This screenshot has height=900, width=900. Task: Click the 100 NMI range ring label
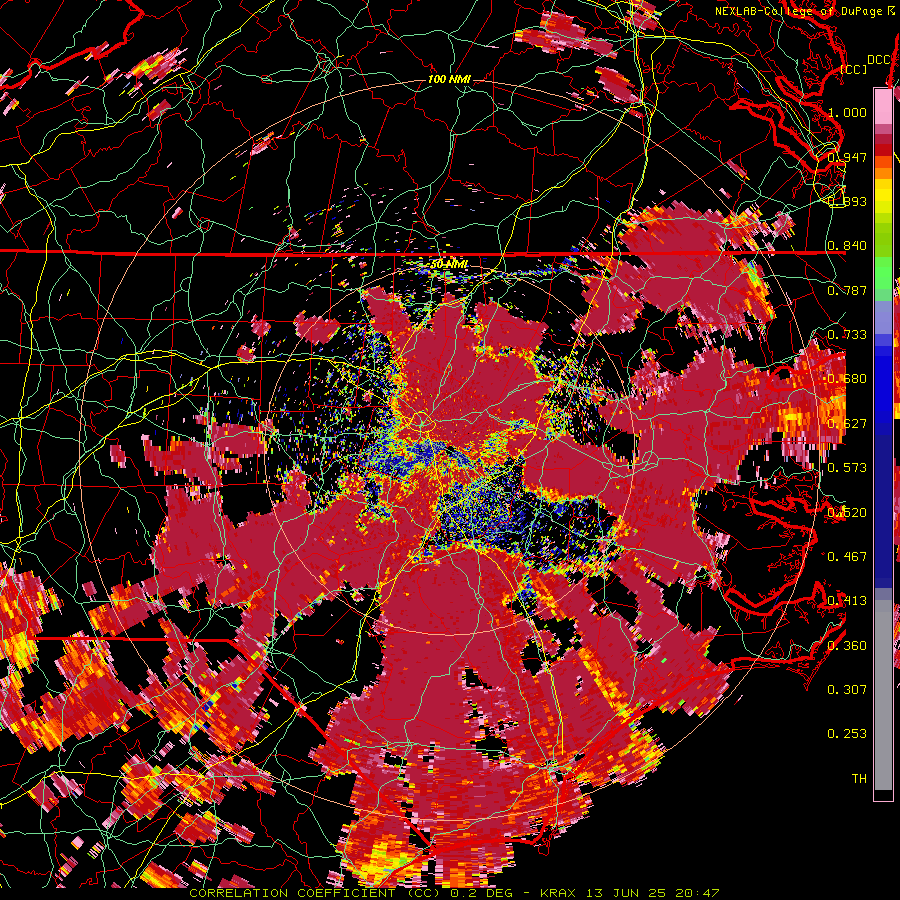[x=449, y=79]
